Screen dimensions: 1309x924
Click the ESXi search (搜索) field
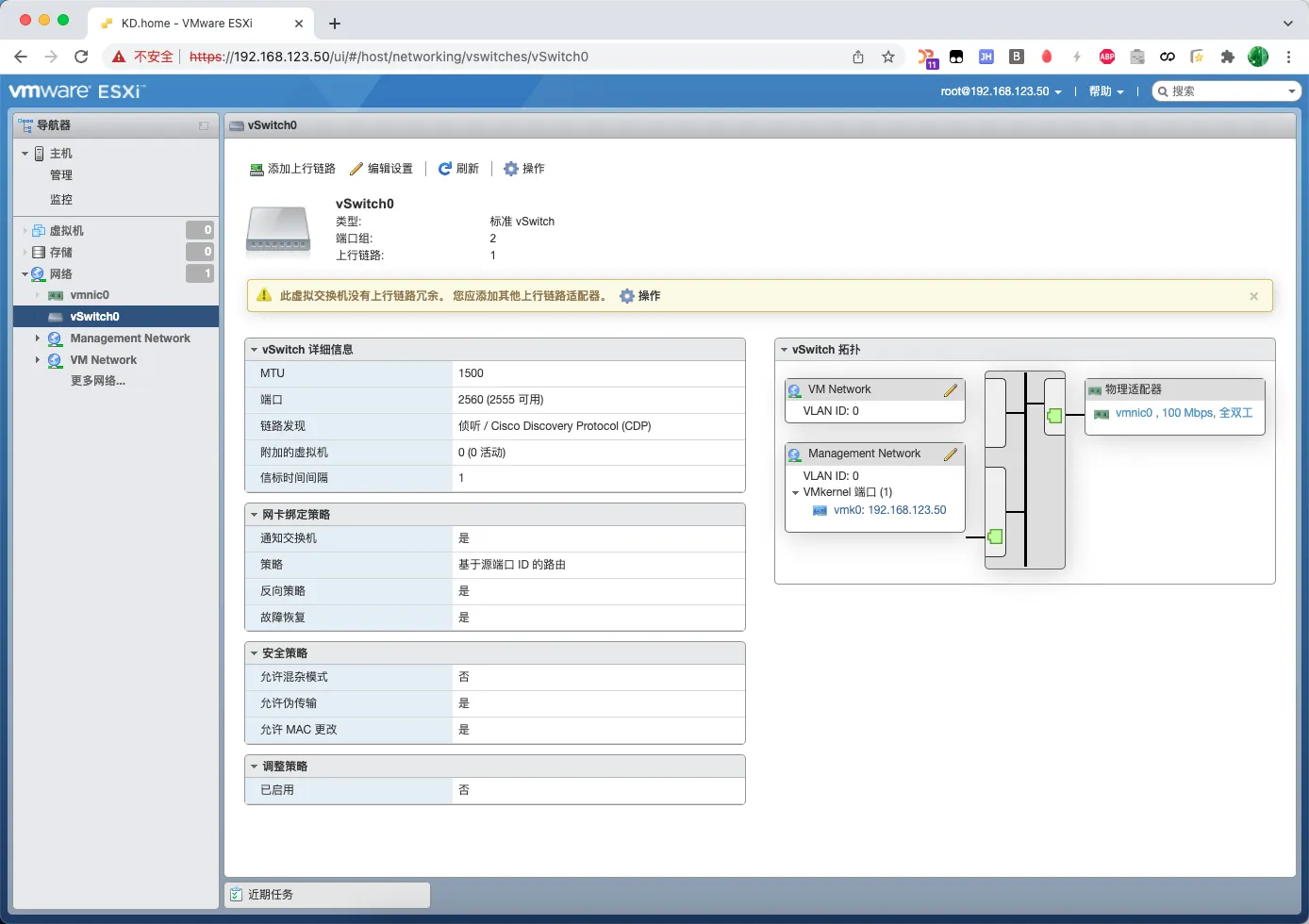(x=1226, y=91)
